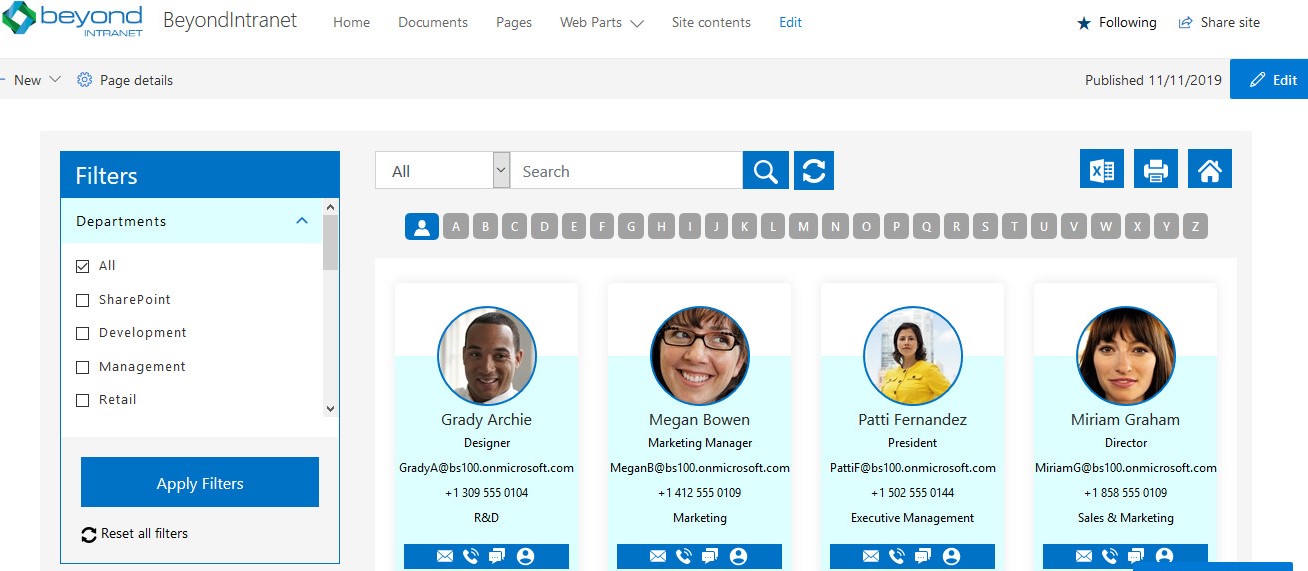
Task: Check the SharePoint department checkbox
Action: click(83, 300)
